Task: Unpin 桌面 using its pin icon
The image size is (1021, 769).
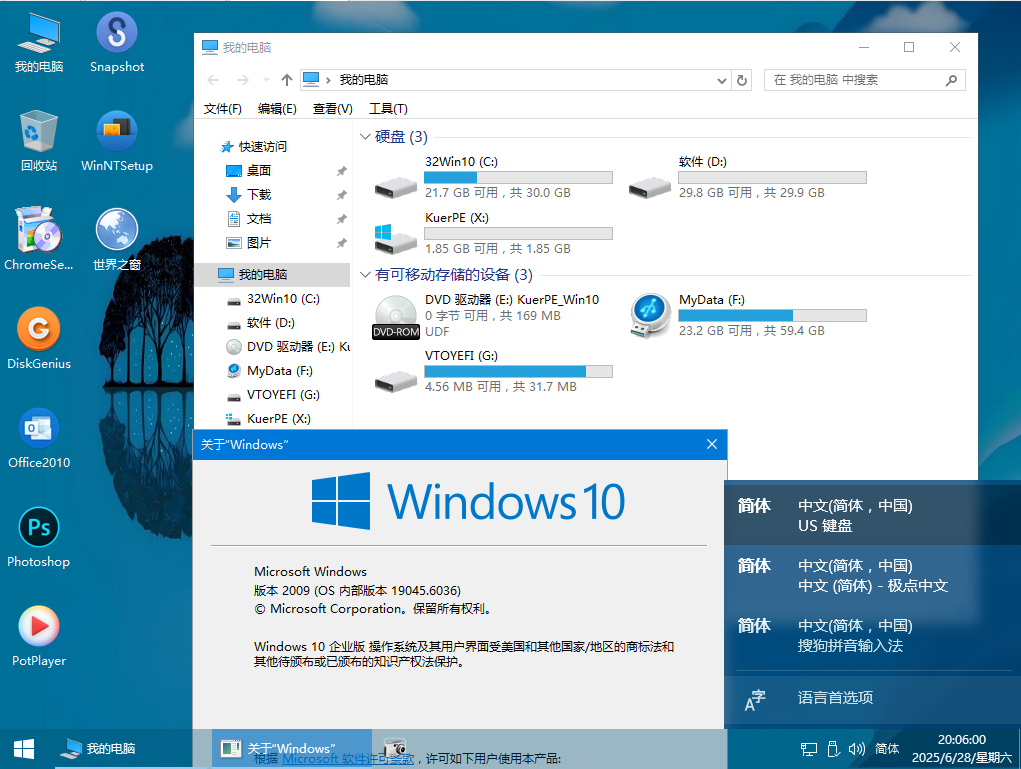Action: [x=341, y=171]
